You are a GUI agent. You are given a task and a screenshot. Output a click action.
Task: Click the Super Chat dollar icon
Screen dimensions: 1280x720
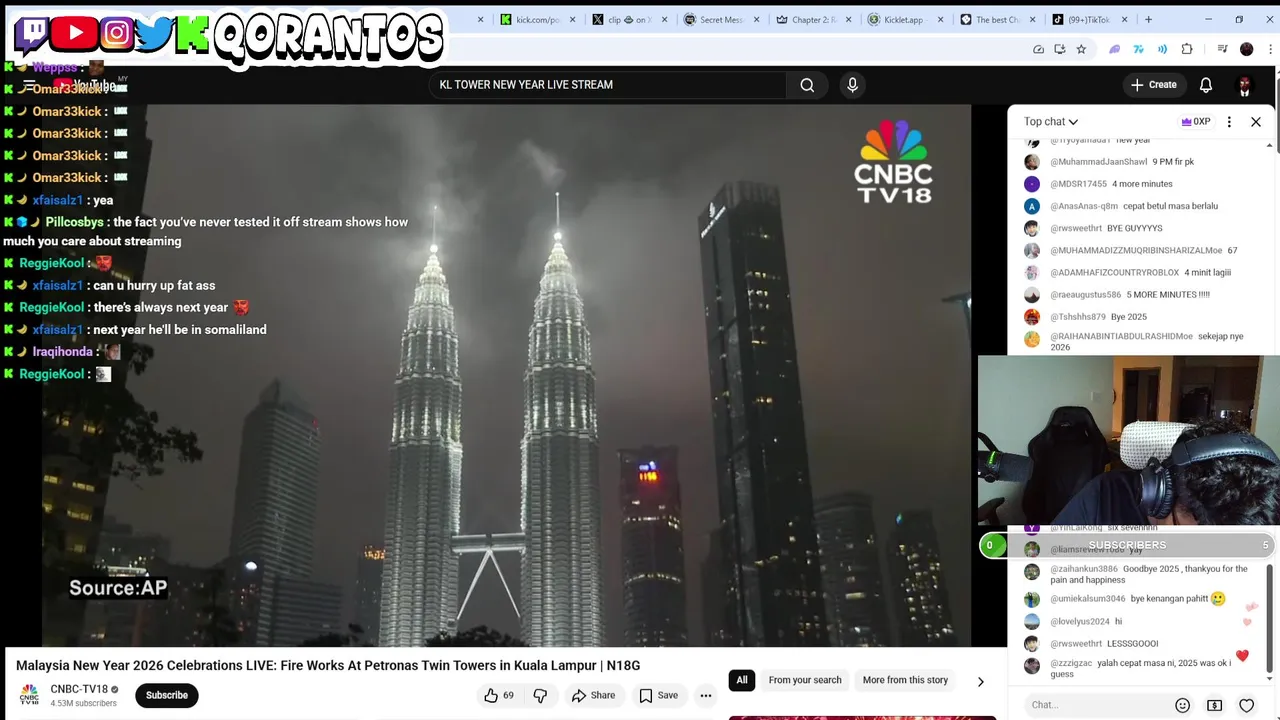[1214, 705]
